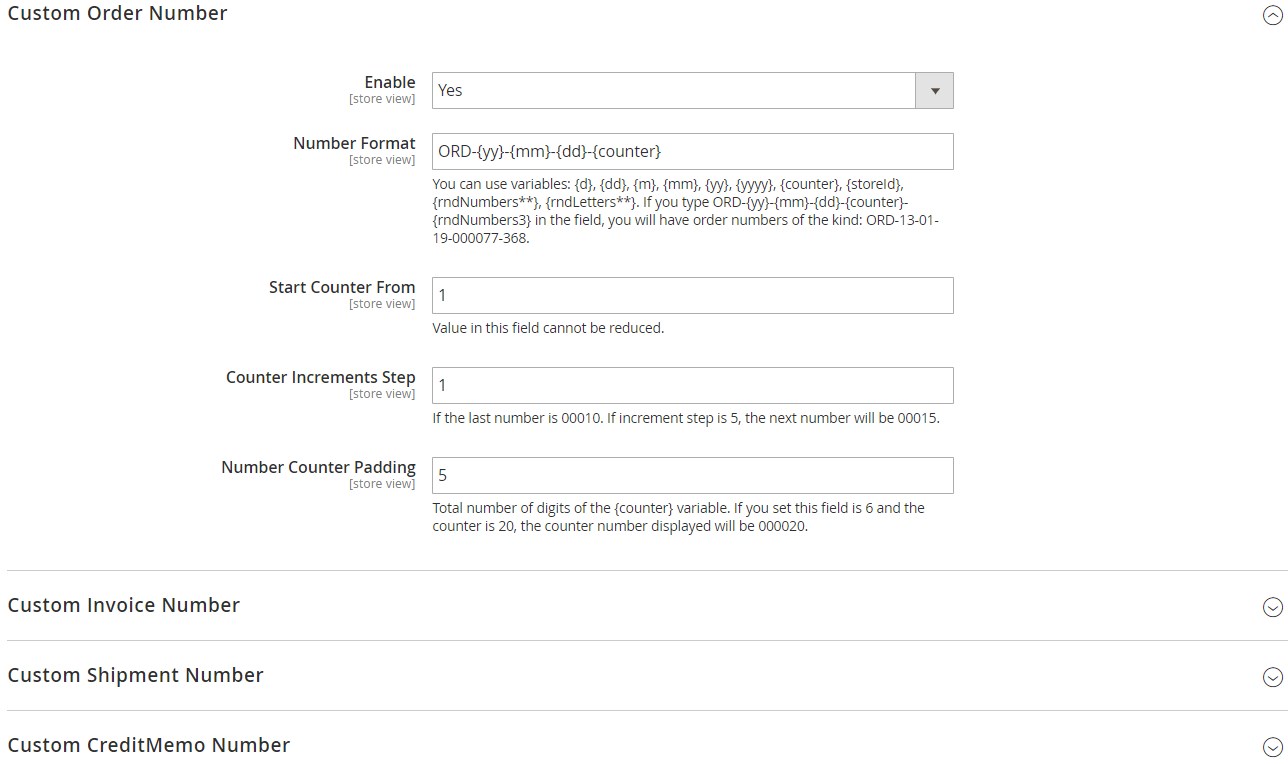Click the Enable dropdown arrow button
The height and width of the screenshot is (764, 1288).
point(934,90)
